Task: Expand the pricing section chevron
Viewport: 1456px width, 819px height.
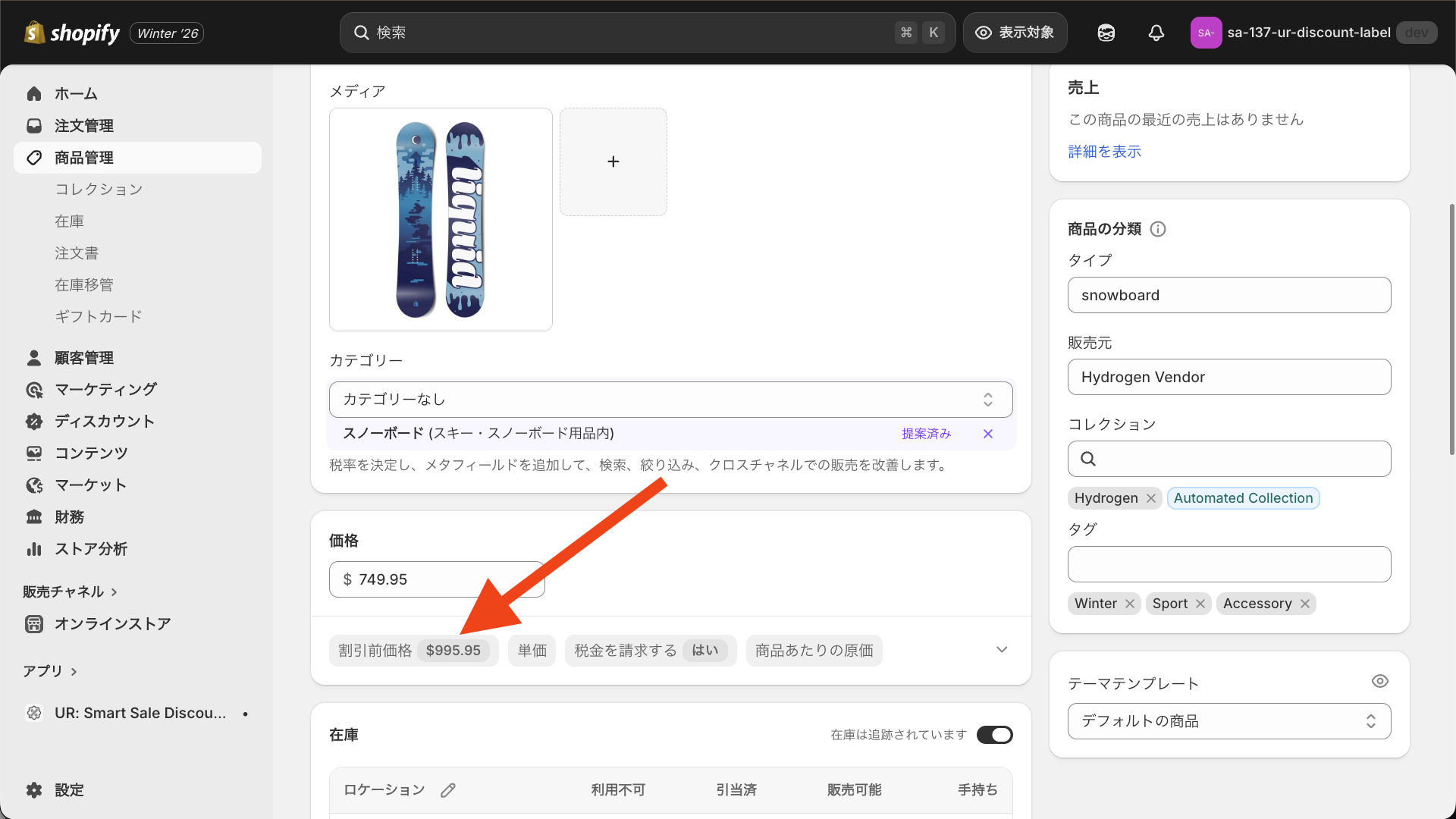Action: [x=1001, y=649]
